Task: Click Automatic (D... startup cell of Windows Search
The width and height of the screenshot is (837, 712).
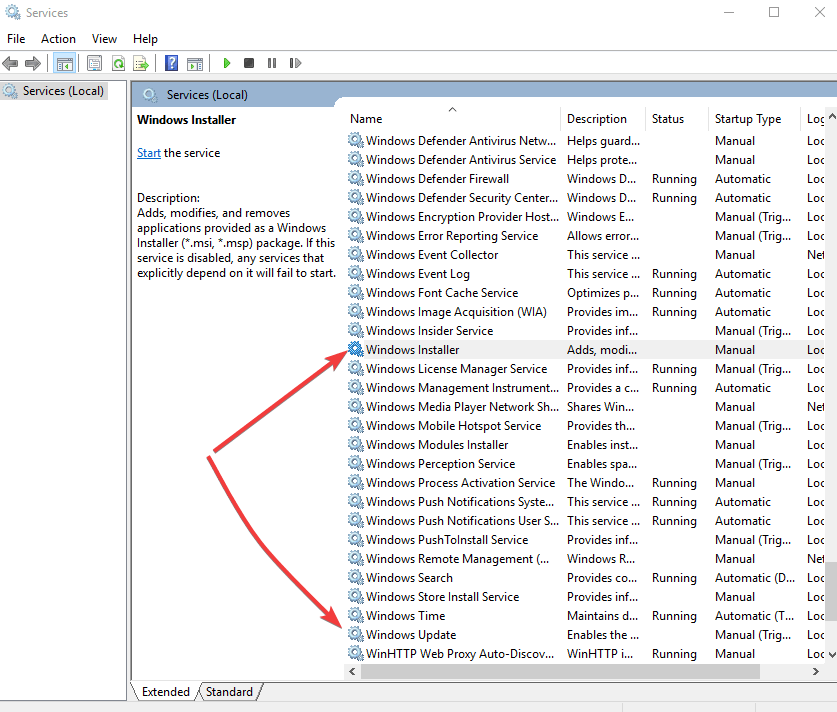Action: point(755,577)
